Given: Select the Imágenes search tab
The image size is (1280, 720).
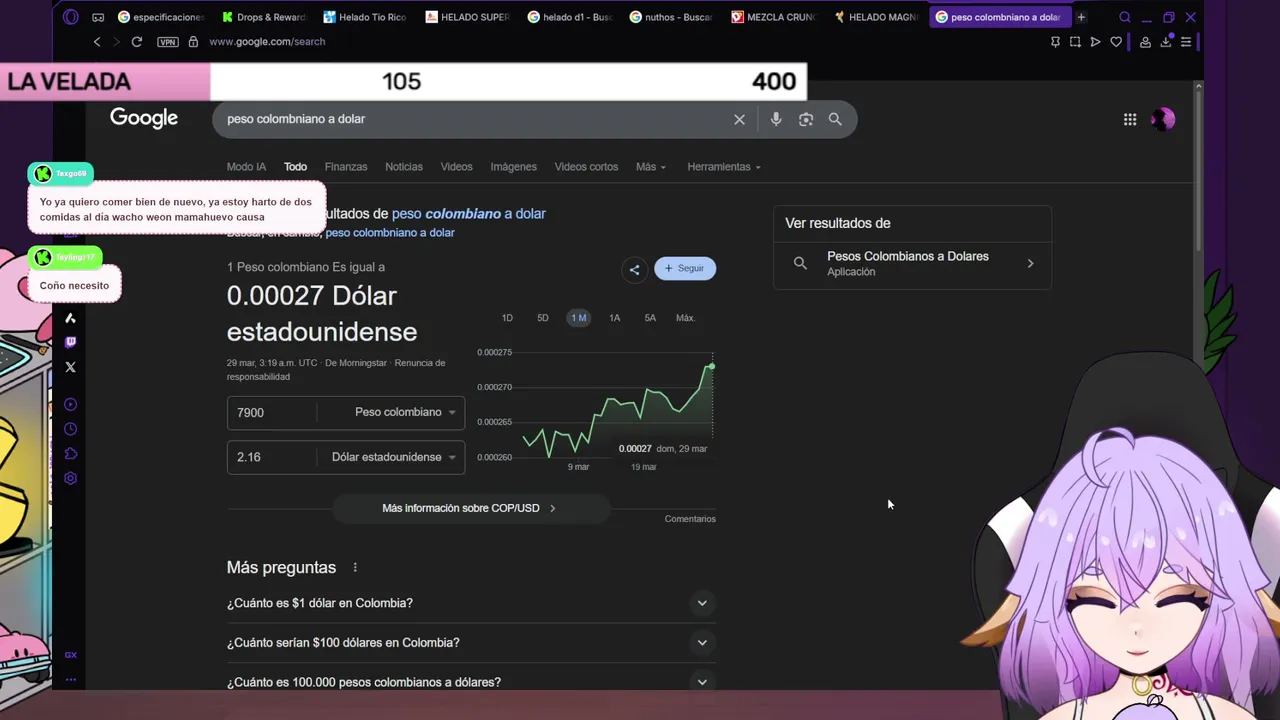Looking at the screenshot, I should click(514, 167).
